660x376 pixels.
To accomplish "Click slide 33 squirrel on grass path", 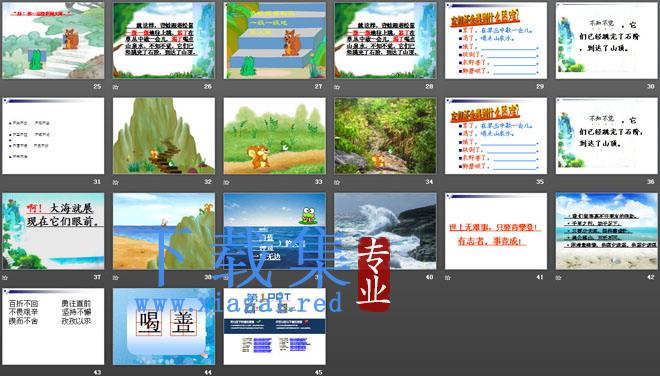I will click(x=274, y=136).
